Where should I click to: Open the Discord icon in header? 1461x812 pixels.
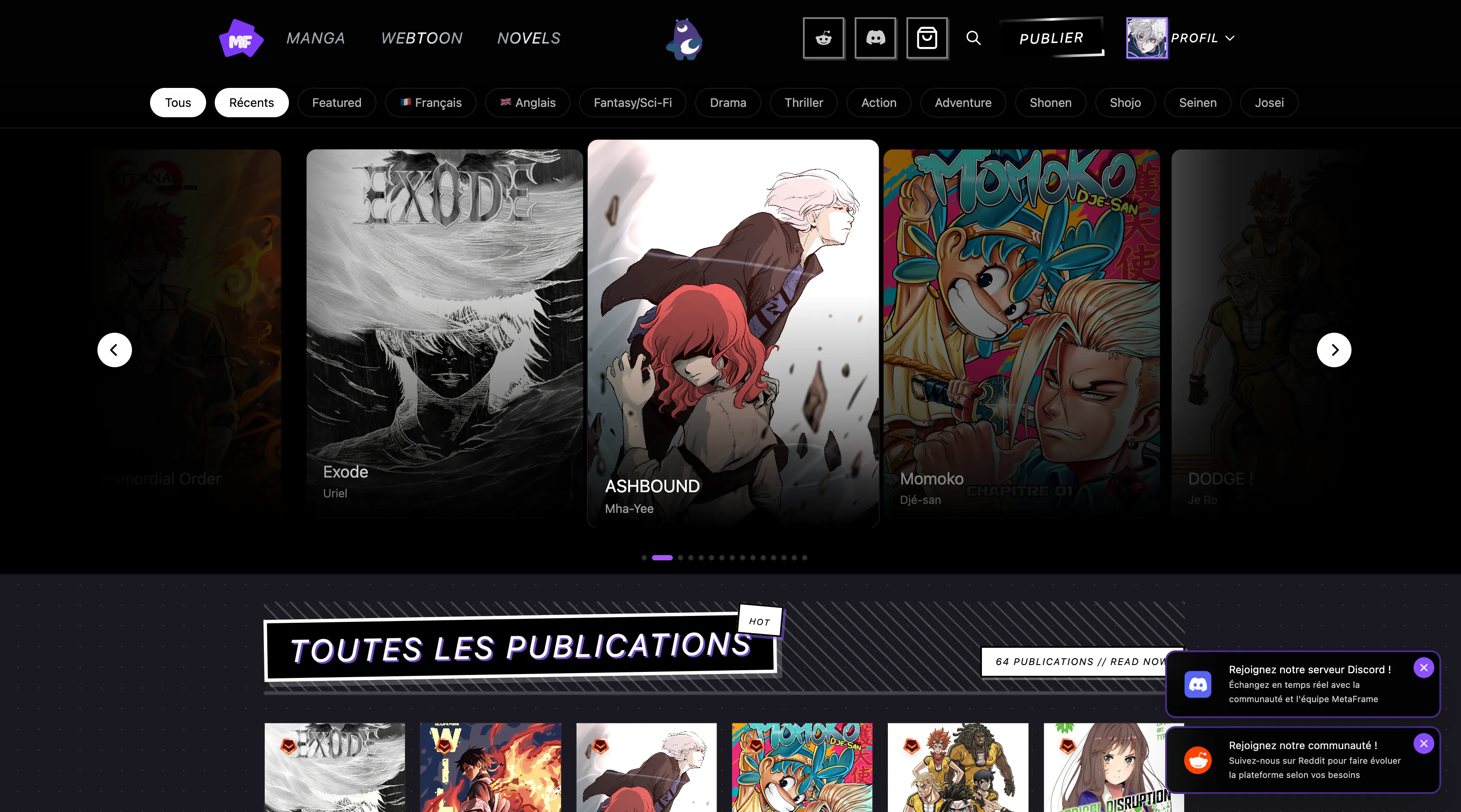[875, 38]
